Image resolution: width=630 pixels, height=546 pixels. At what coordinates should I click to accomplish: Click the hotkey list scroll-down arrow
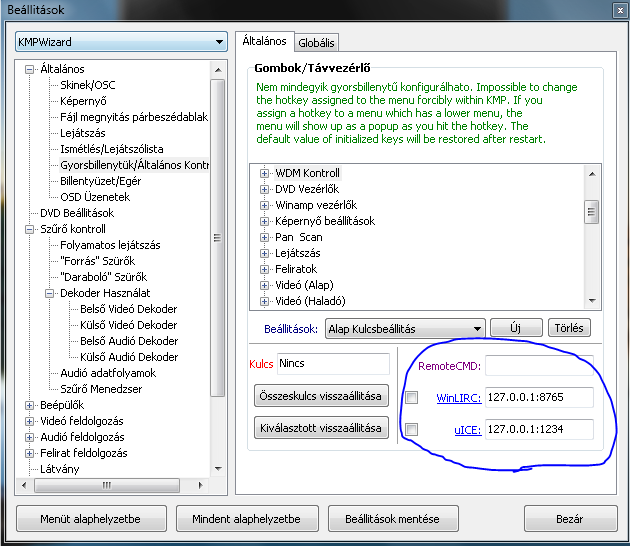592,301
